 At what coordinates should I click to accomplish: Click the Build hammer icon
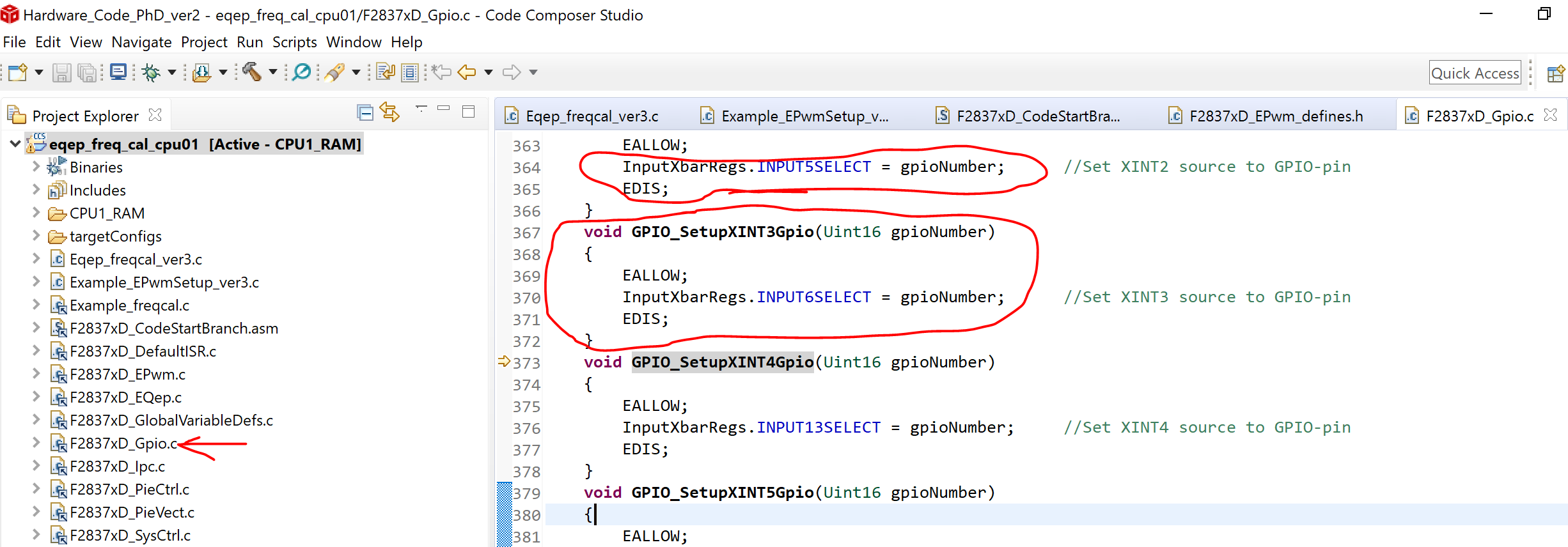pos(251,72)
